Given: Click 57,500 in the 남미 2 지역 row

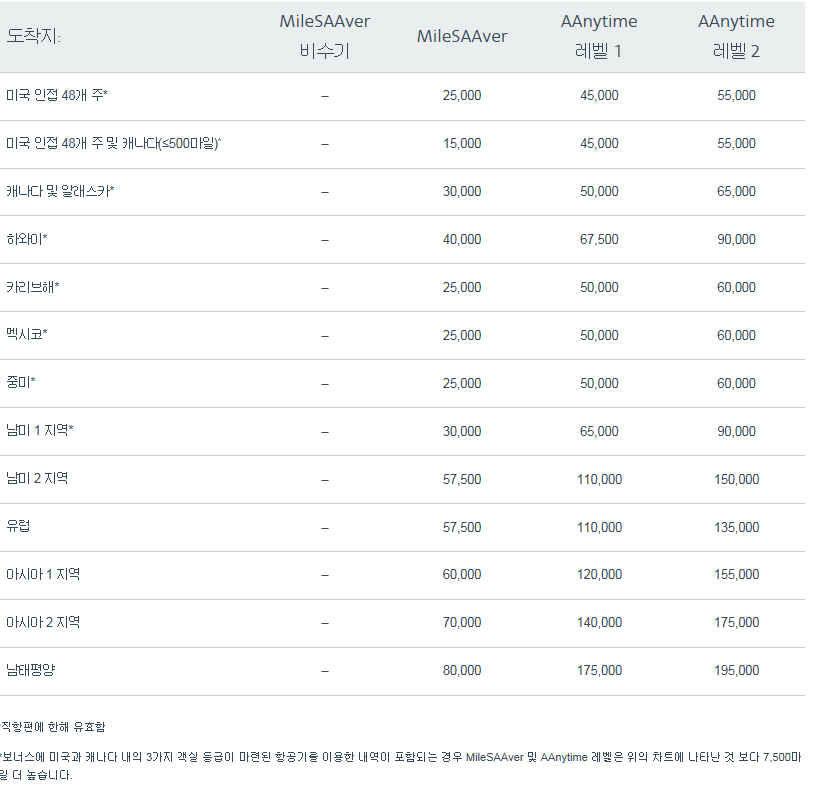Looking at the screenshot, I should tap(462, 479).
